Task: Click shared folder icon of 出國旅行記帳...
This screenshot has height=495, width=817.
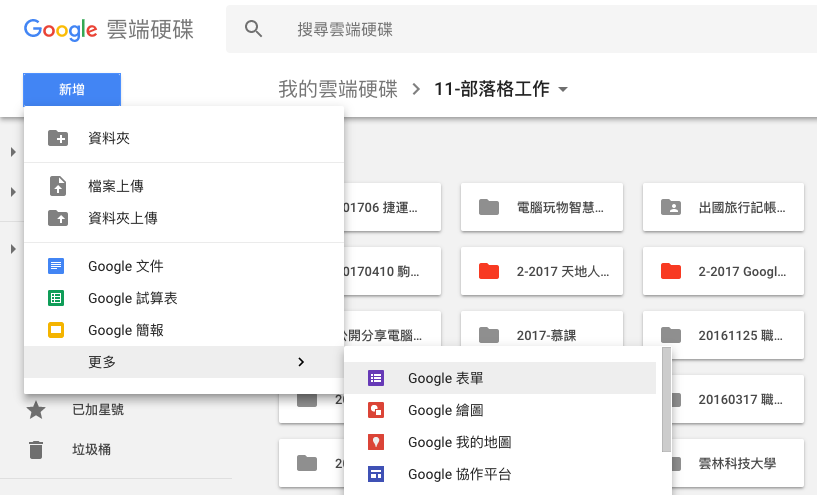Action: 671,207
